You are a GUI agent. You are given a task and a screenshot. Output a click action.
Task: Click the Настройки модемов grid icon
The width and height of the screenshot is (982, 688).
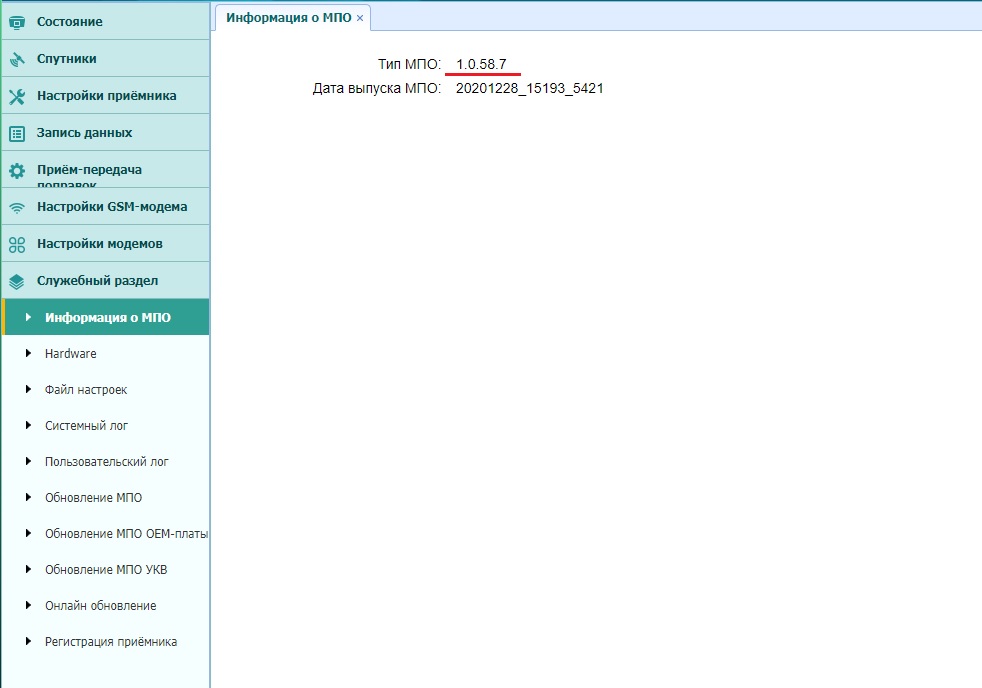[x=17, y=244]
